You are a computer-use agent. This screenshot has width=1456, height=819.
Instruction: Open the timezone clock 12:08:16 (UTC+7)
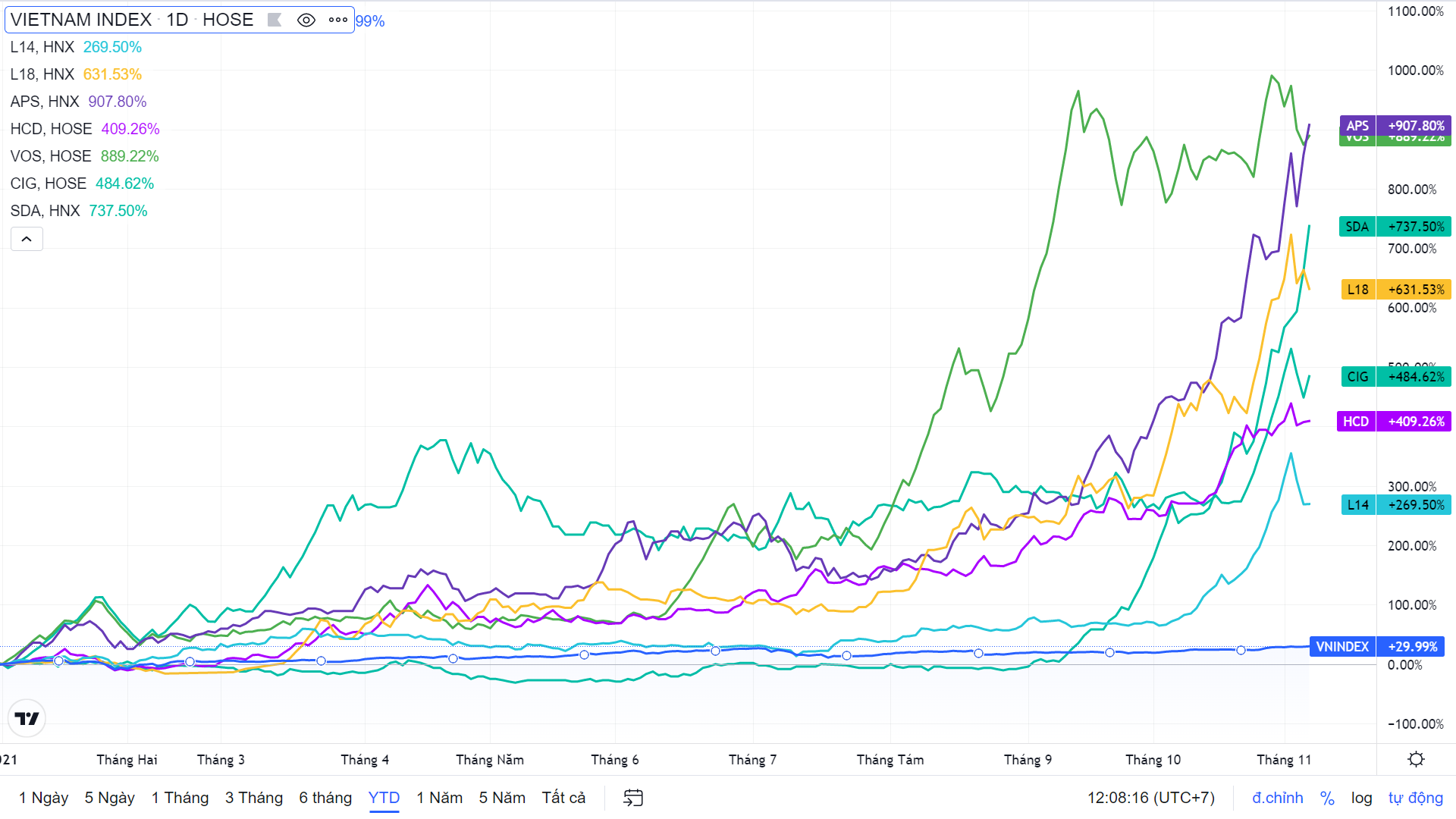point(1150,798)
